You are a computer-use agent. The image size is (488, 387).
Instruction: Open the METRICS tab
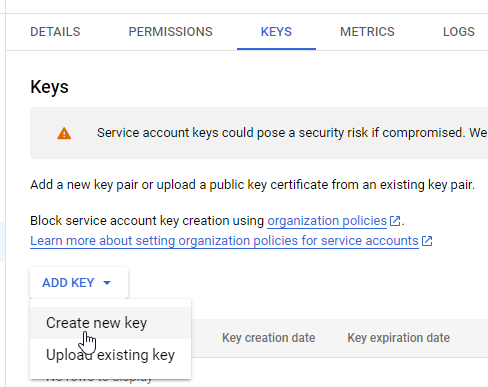coord(367,32)
